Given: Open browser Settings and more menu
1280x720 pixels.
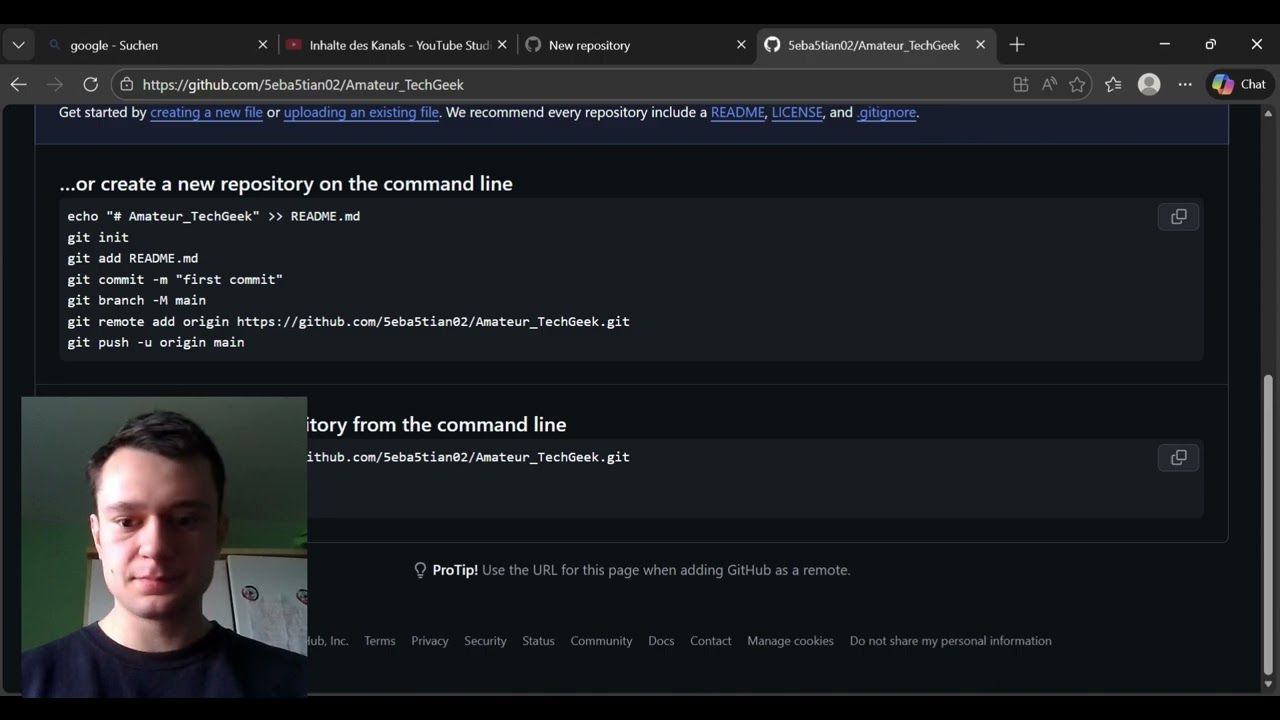Looking at the screenshot, I should pyautogui.click(x=1185, y=85).
